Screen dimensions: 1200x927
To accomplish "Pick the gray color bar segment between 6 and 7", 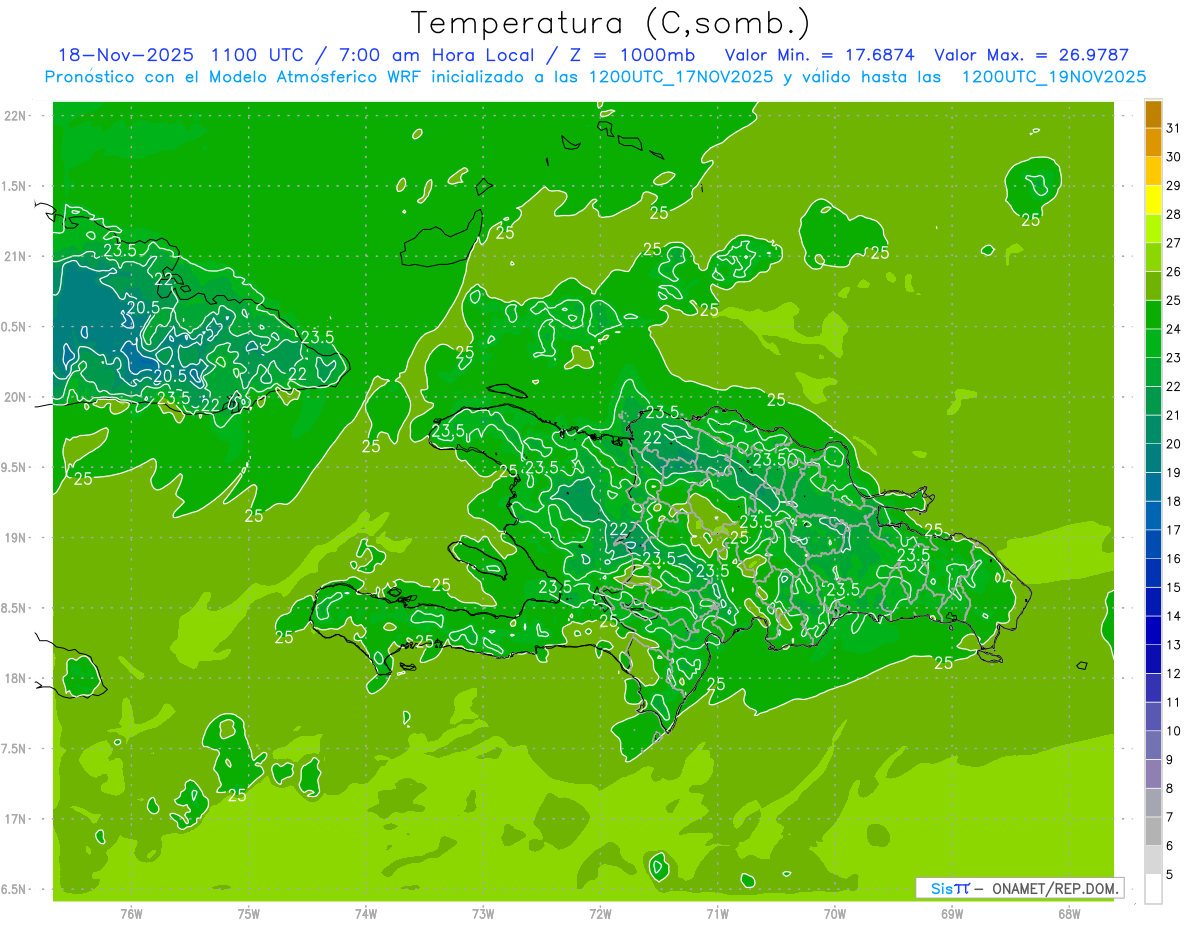I will 1153,832.
